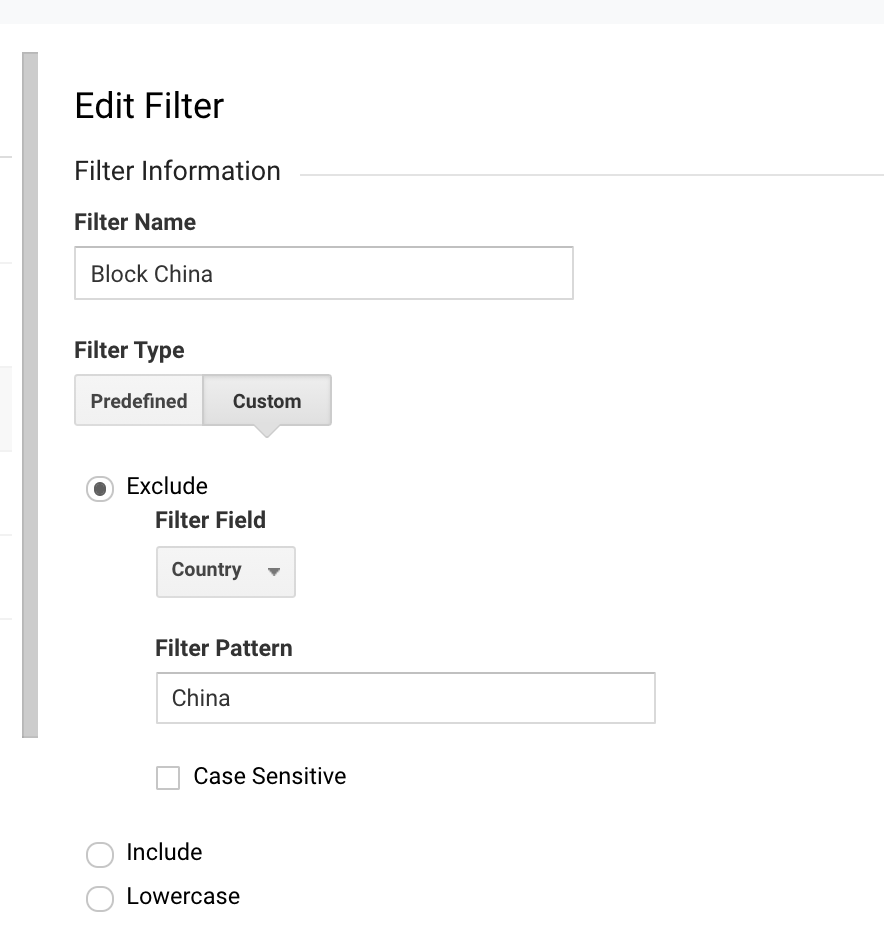Image resolution: width=884 pixels, height=948 pixels.
Task: Click the Filter Field label above Country
Action: [210, 520]
